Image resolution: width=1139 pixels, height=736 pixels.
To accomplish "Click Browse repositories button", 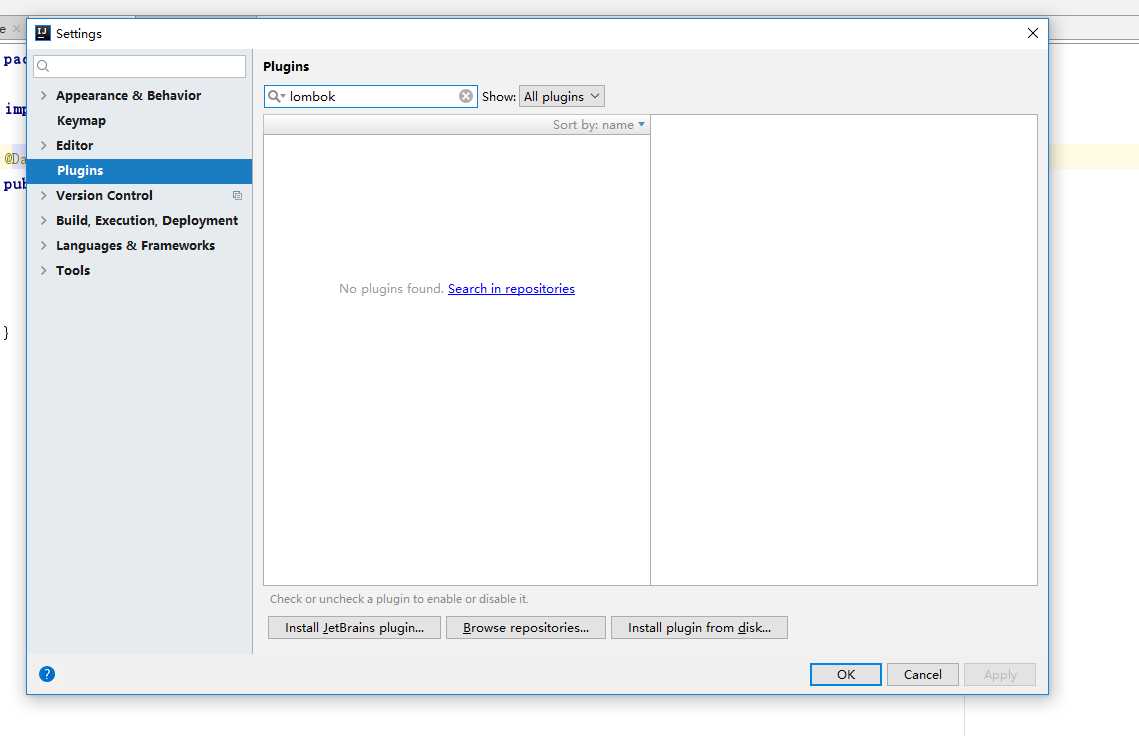I will 526,628.
